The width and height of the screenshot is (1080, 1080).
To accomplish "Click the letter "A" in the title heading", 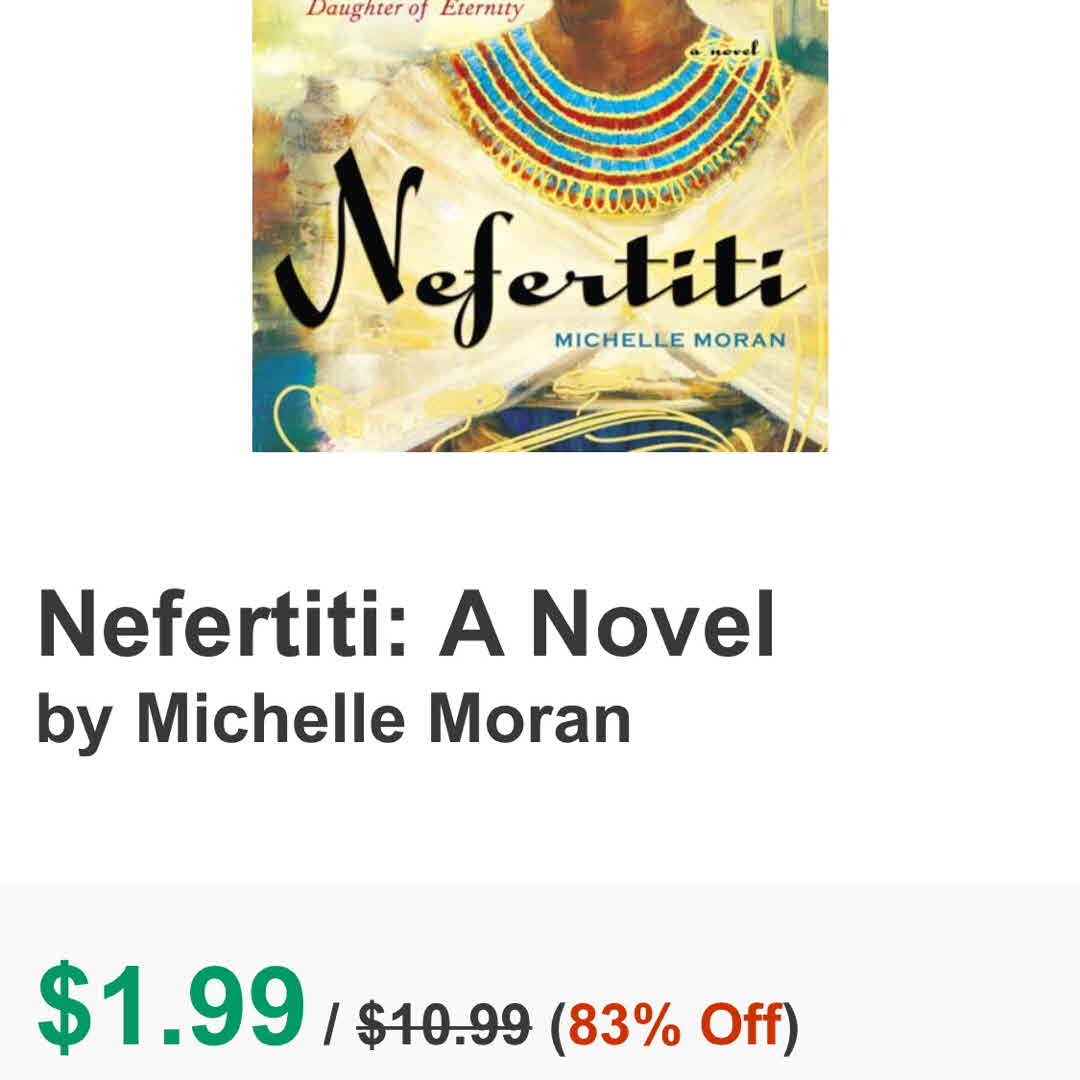I will 471,624.
